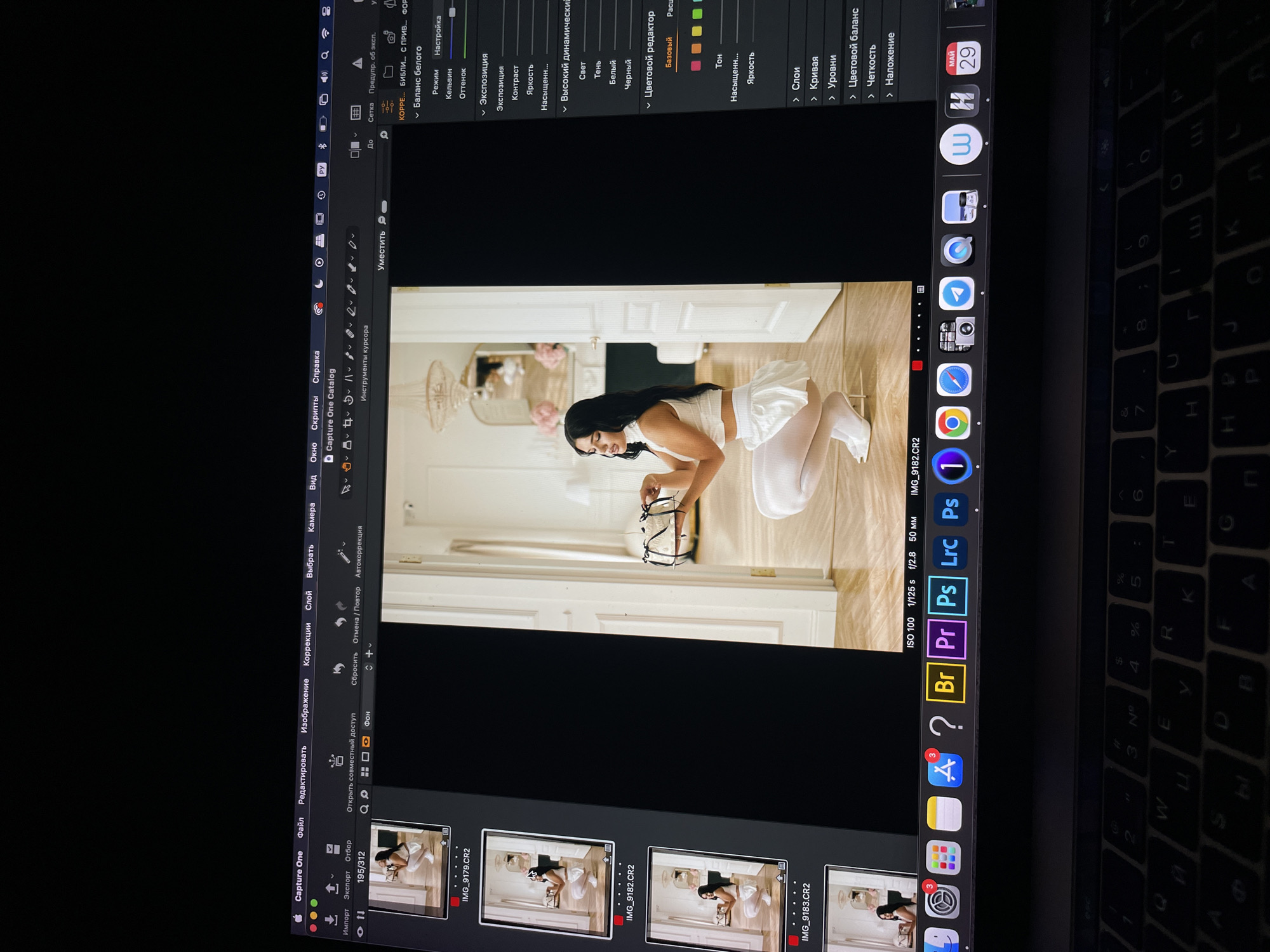
Task: Open the Отбор (Cull) tool
Action: pos(333,849)
